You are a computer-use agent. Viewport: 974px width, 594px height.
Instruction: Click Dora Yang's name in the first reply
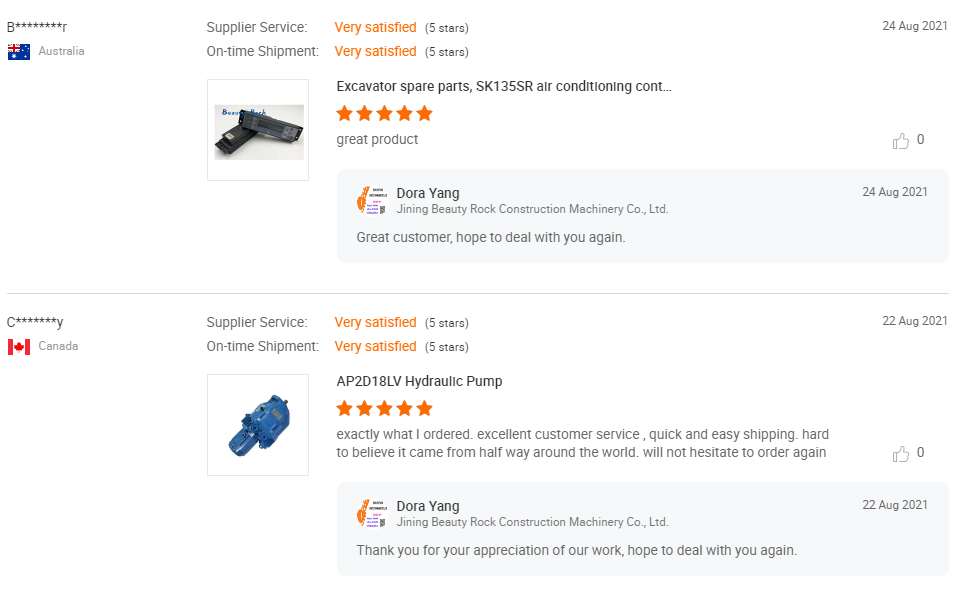click(x=428, y=193)
